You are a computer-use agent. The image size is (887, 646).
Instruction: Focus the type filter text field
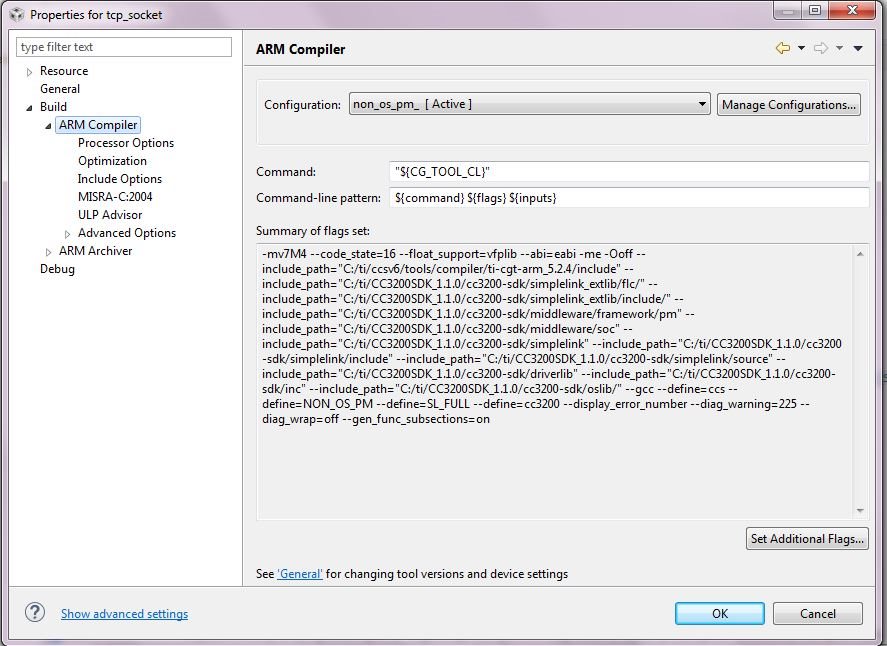point(124,47)
